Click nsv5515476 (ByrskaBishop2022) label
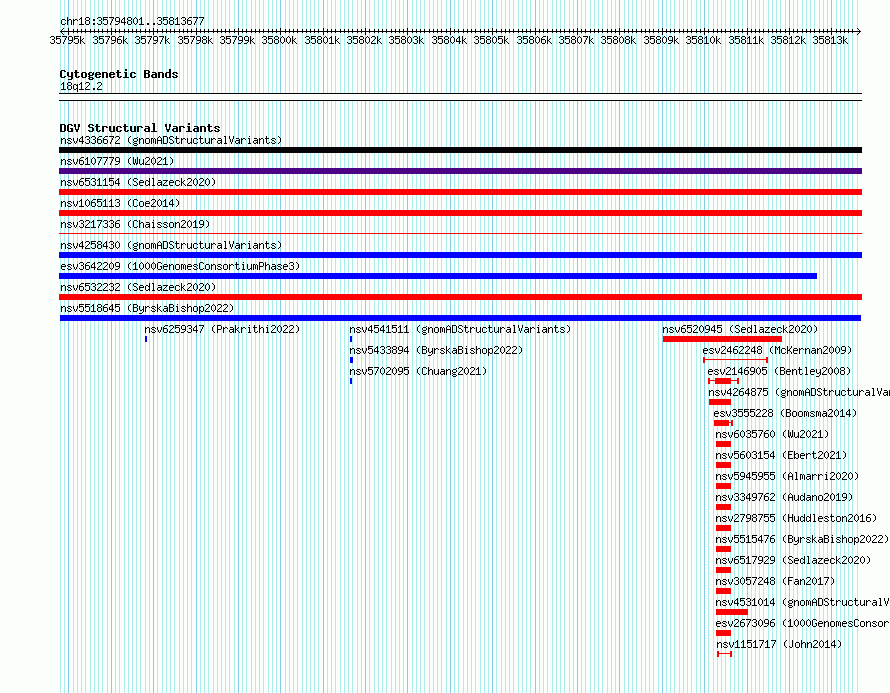Viewport: 890px width, 693px height. pos(802,539)
